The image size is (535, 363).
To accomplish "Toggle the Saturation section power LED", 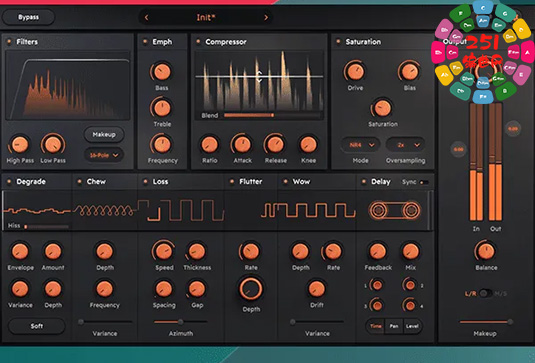I will pyautogui.click(x=338, y=42).
